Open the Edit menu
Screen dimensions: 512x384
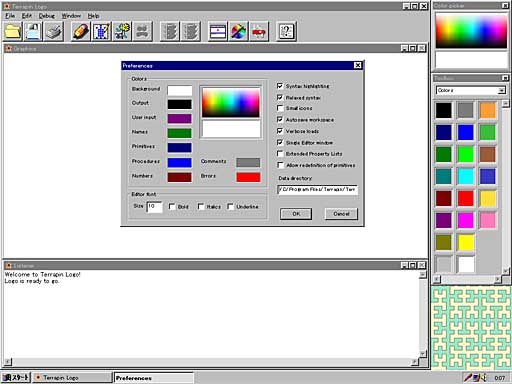pyautogui.click(x=27, y=16)
